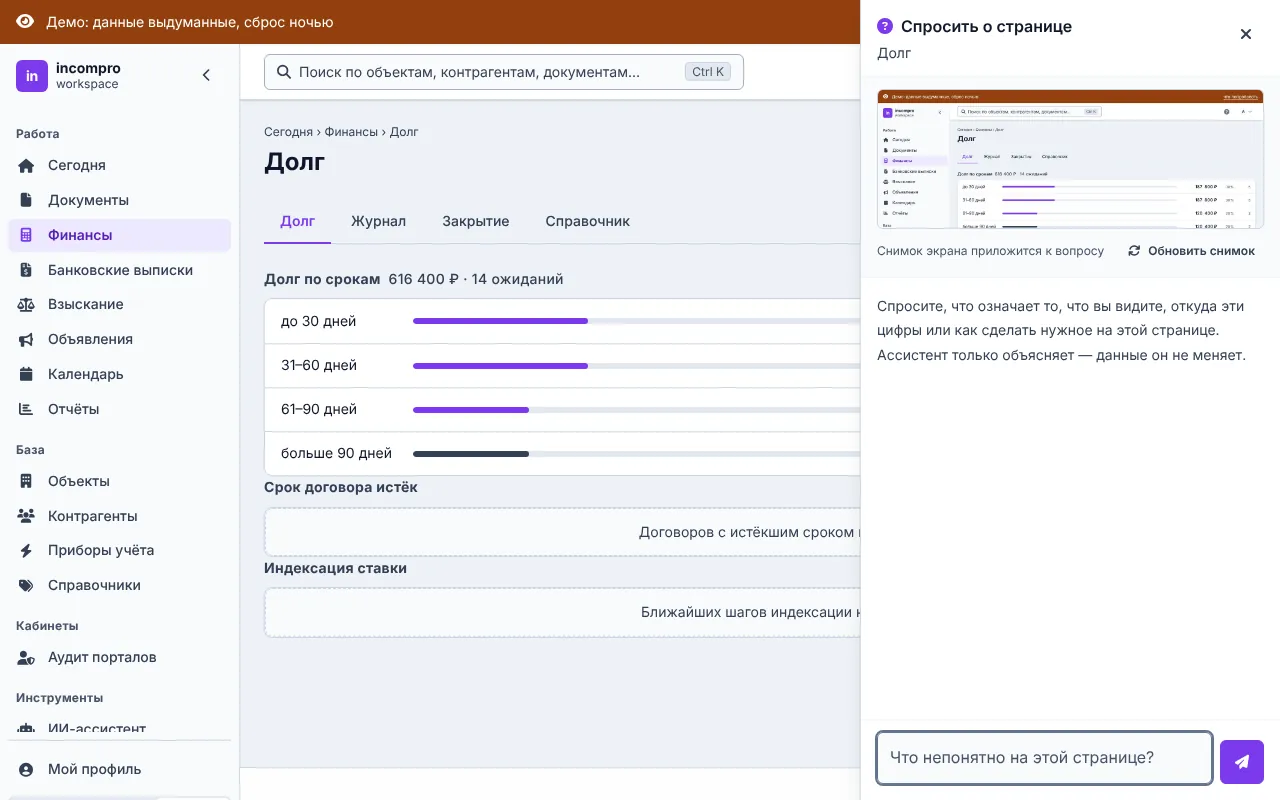Screen dimensions: 1280x800
Task: Click the screenshot thumbnail preview
Action: (x=1070, y=159)
